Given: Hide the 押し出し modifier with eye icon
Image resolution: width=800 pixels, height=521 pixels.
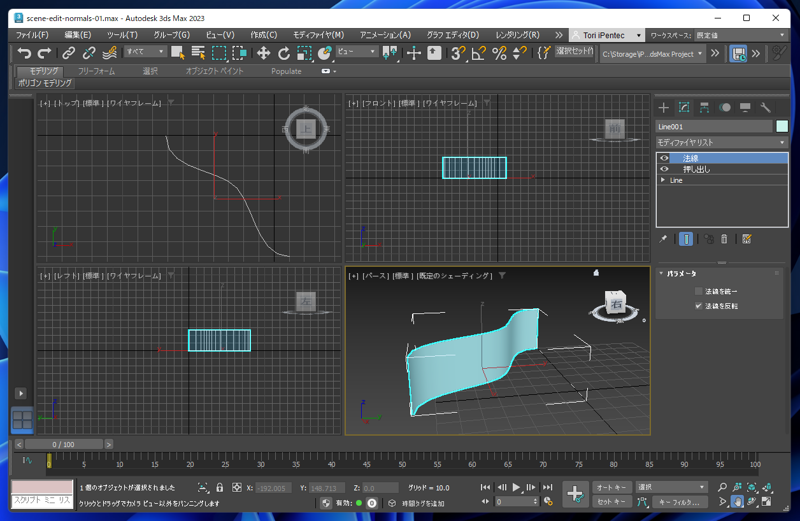Looking at the screenshot, I should point(664,169).
